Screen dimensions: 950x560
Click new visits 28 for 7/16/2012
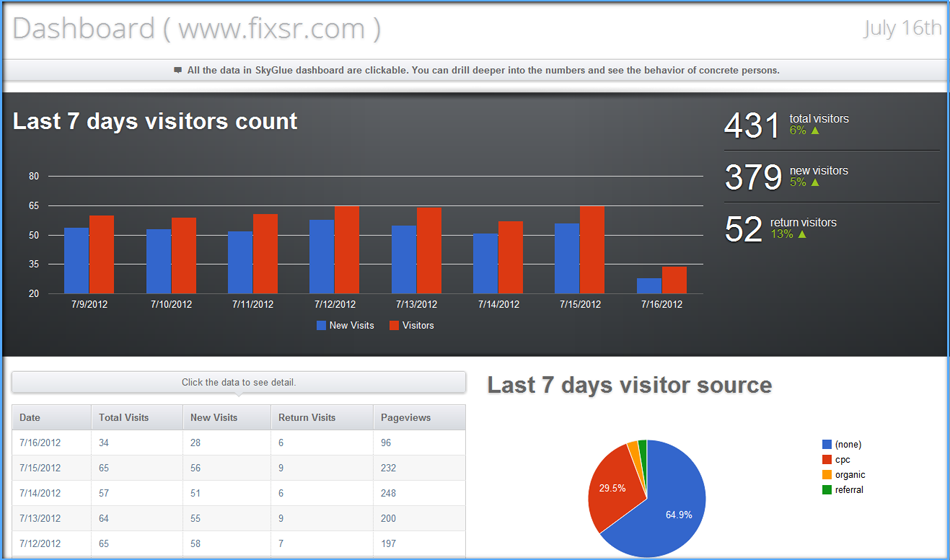click(x=195, y=443)
